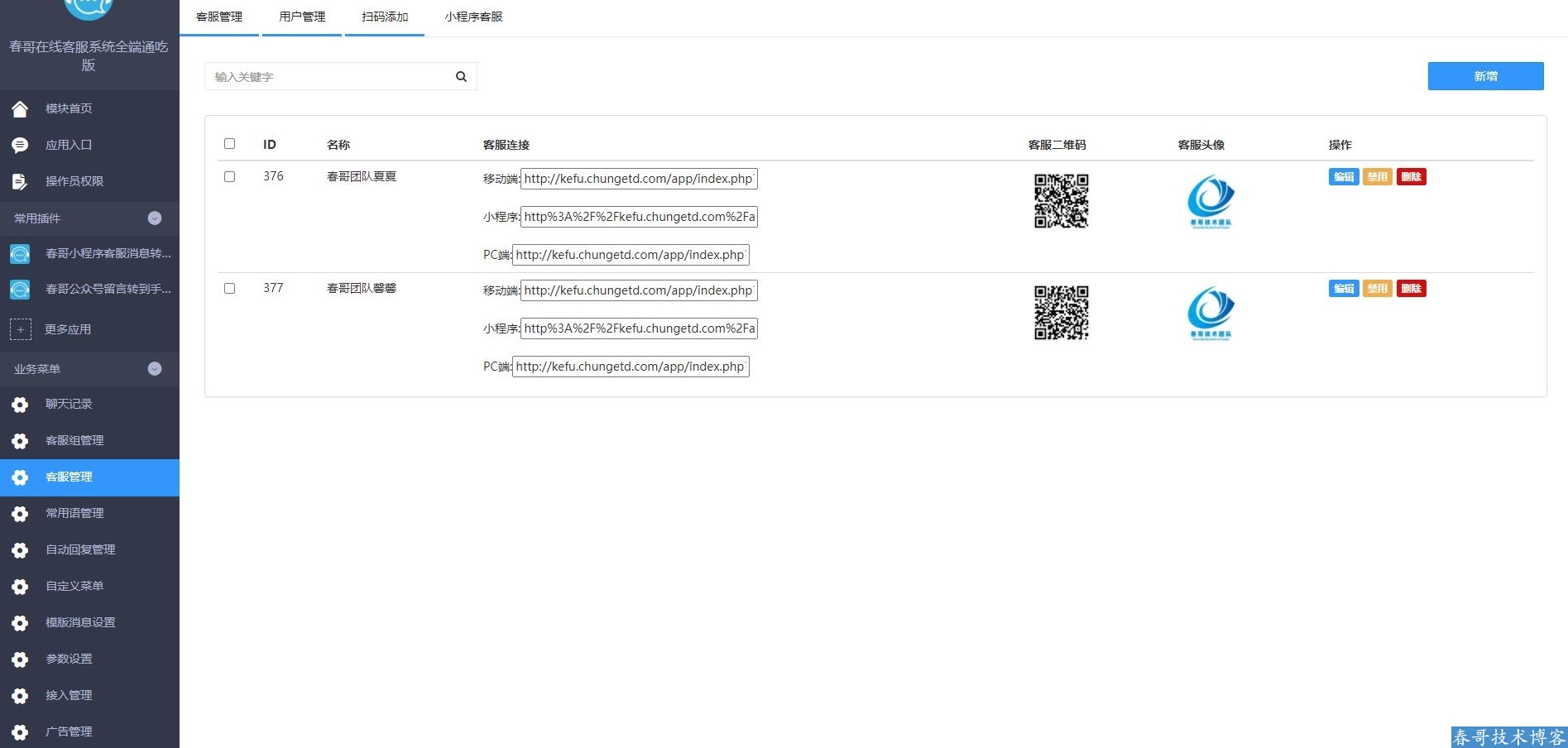View the QR code for ID 376
The height and width of the screenshot is (748, 1568).
click(x=1061, y=201)
